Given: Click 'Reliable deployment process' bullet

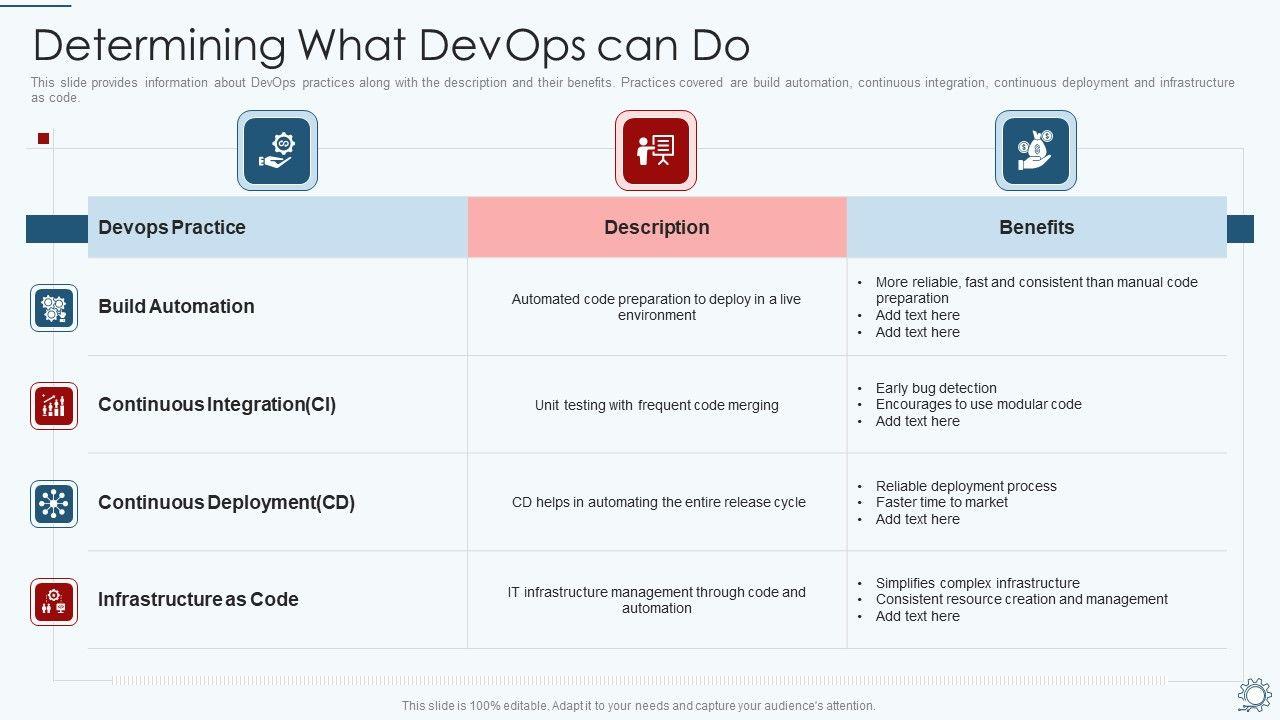Looking at the screenshot, I should 966,486.
